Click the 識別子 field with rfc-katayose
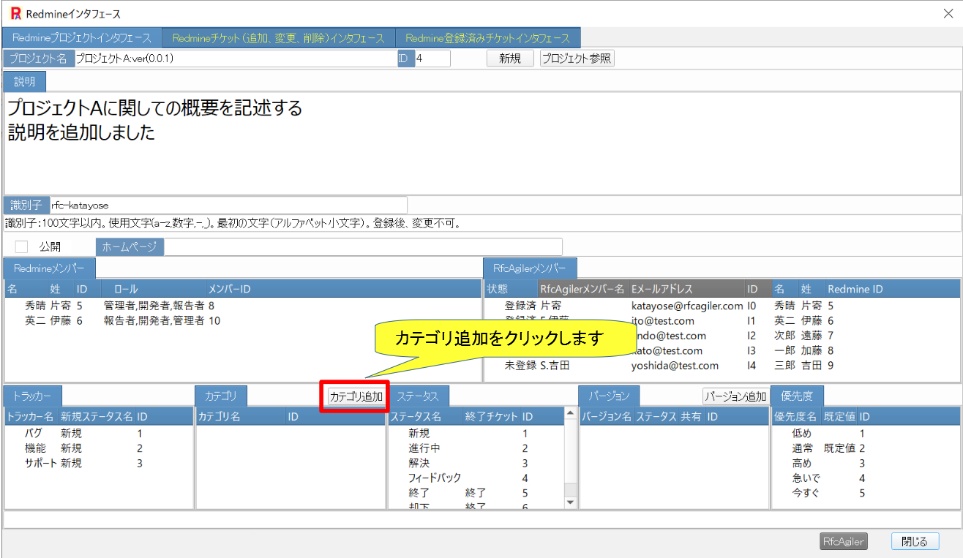The width and height of the screenshot is (963, 558). [x=228, y=205]
